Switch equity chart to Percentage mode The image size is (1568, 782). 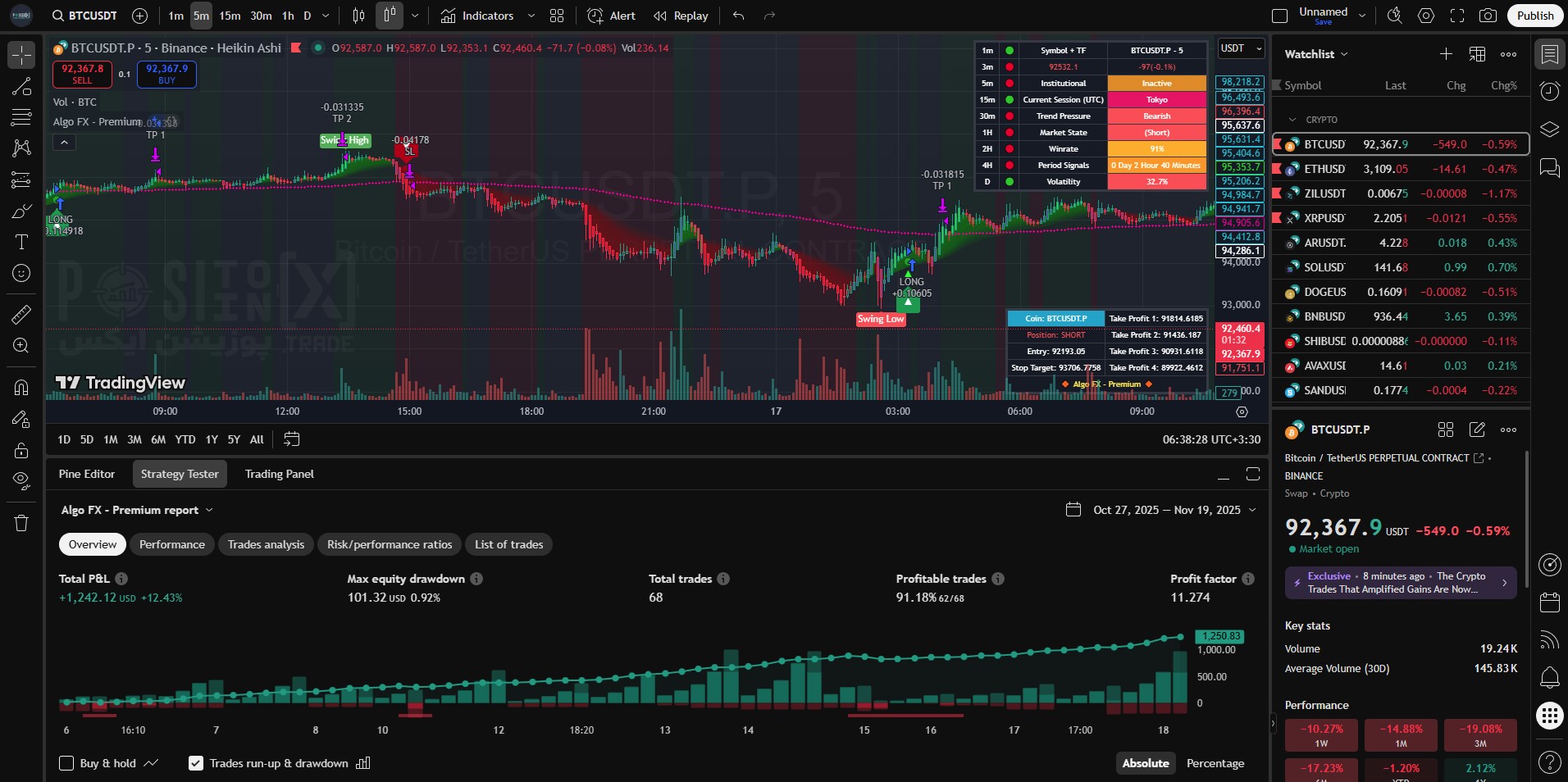point(1215,763)
